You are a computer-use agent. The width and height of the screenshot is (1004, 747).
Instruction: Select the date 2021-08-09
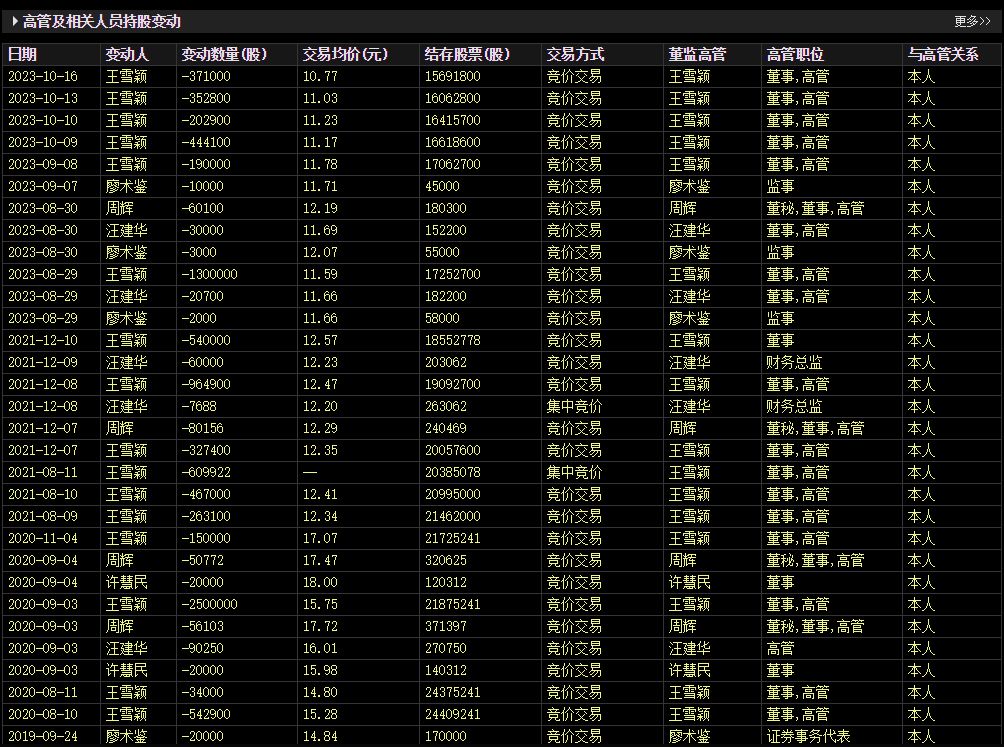pyautogui.click(x=43, y=516)
